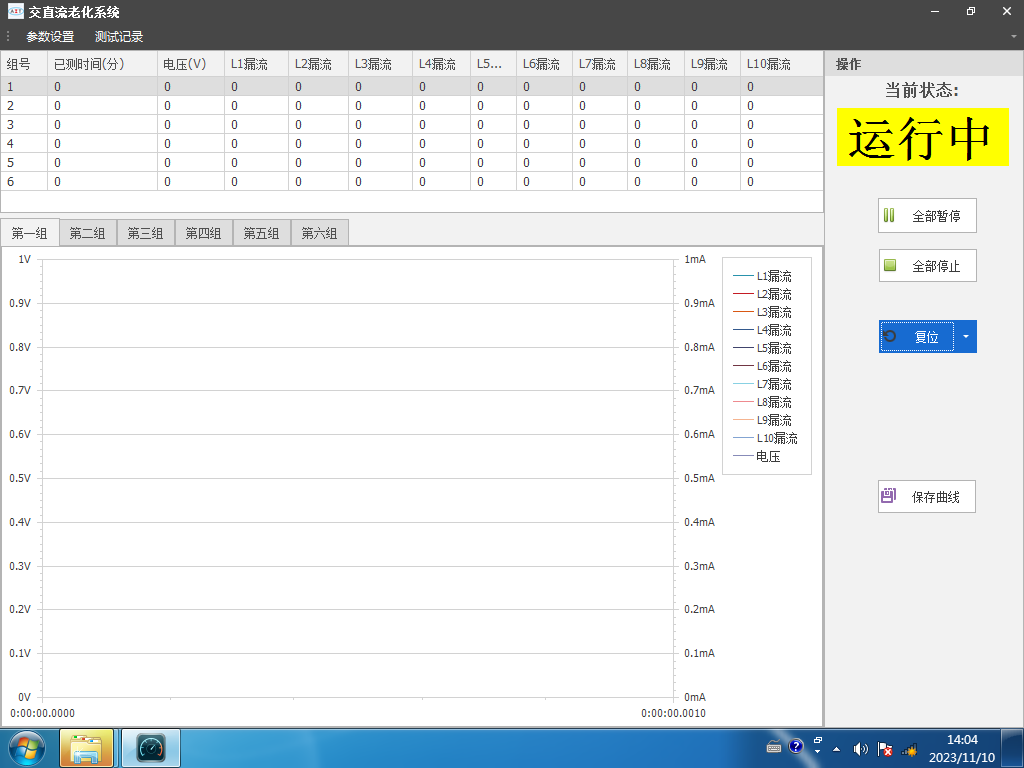Open Windows Start menu orb
Image resolution: width=1024 pixels, height=768 pixels.
coord(26,747)
